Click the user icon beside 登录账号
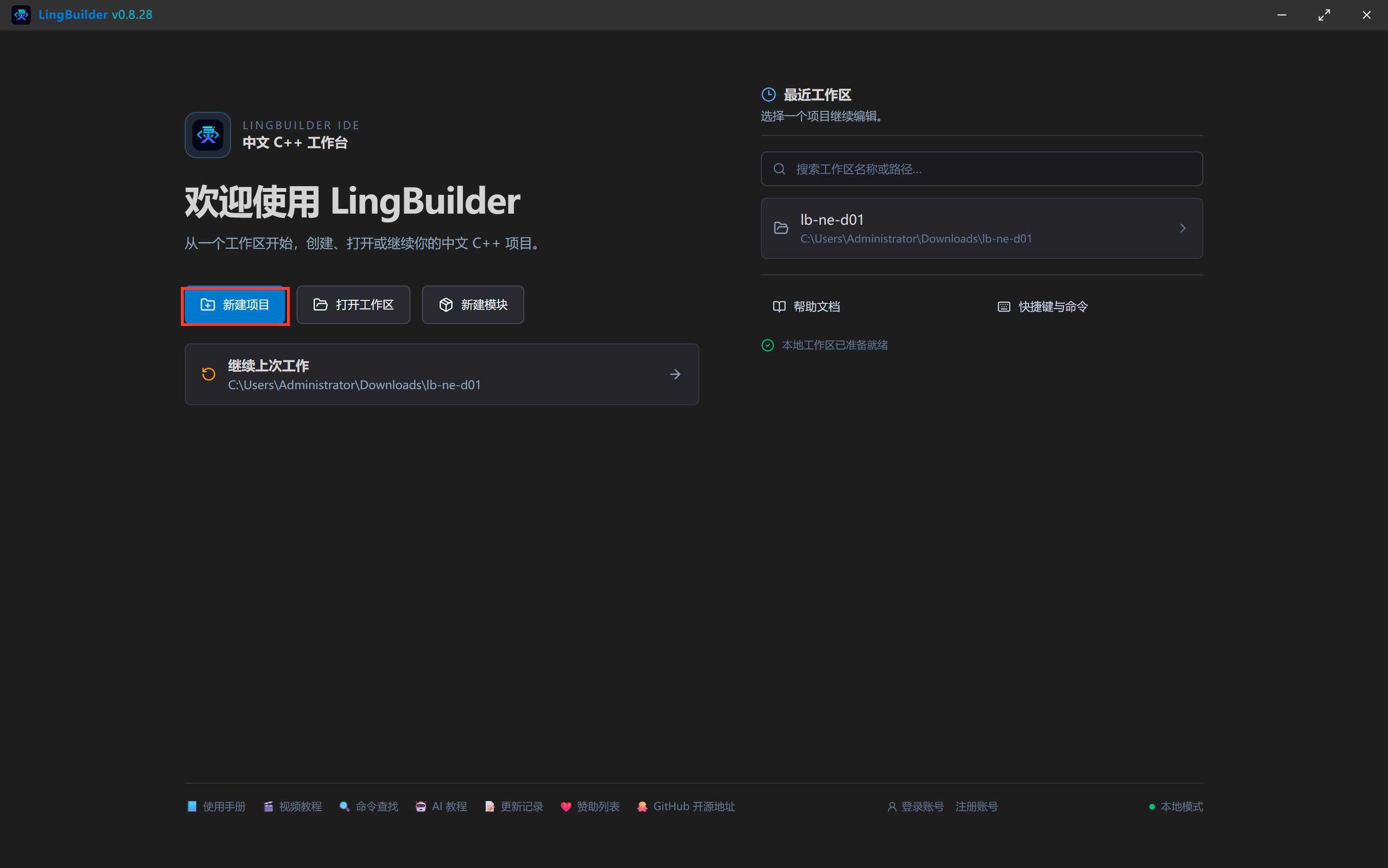Viewport: 1388px width, 868px height. coord(892,807)
